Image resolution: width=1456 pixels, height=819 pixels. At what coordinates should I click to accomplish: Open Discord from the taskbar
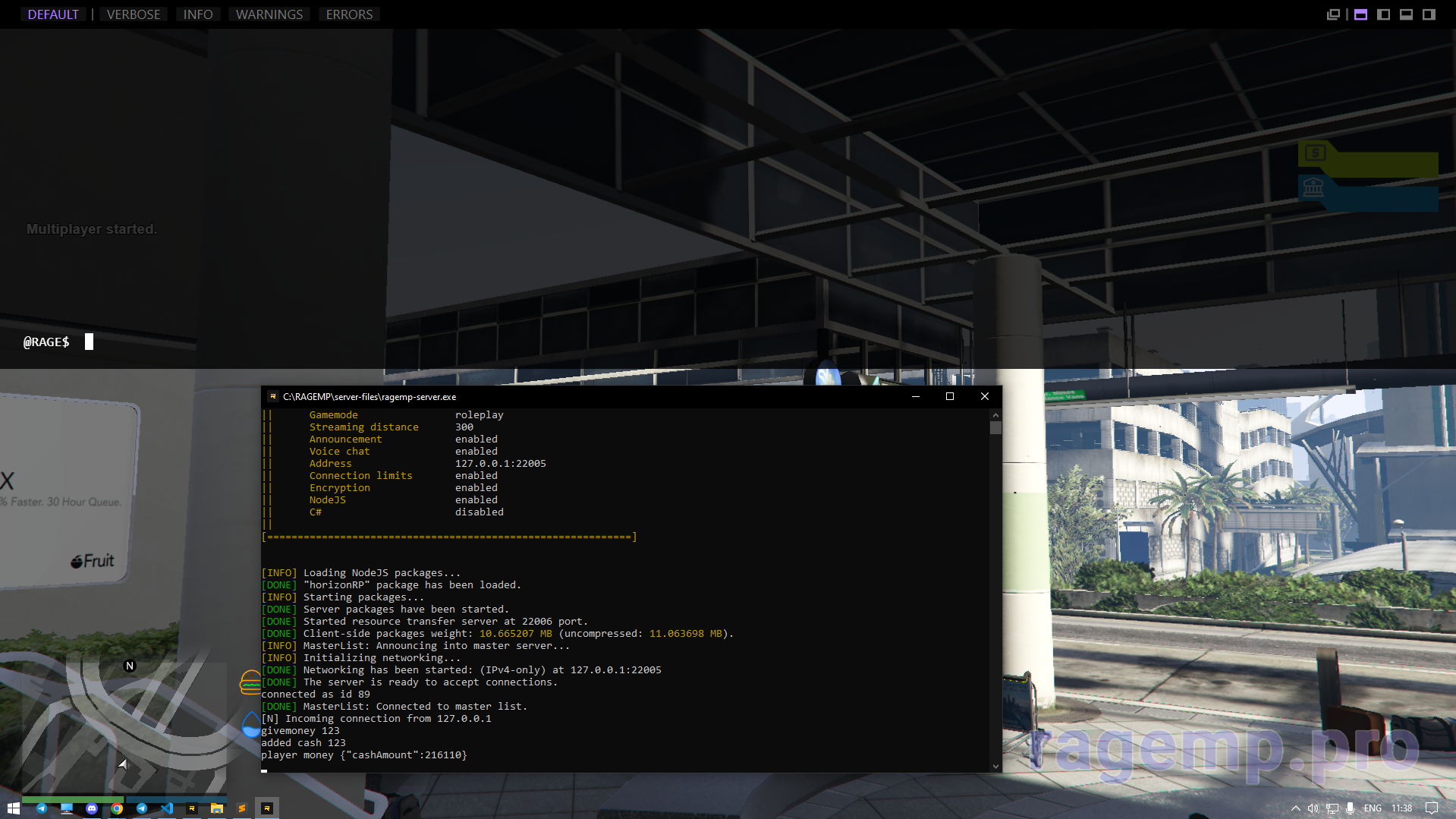coord(92,808)
